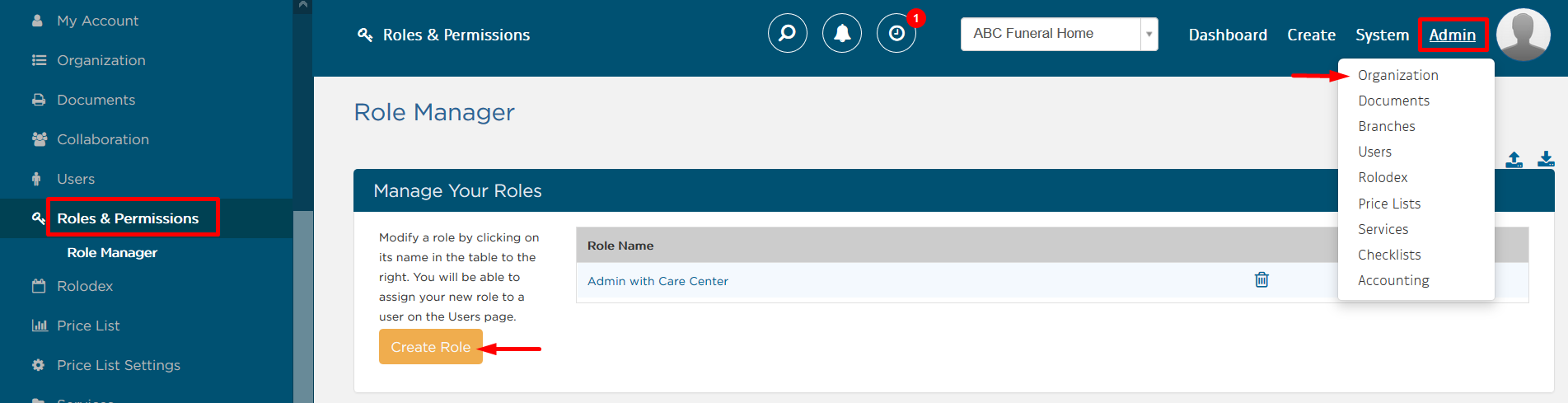
Task: Click the sidebar vertical scrollbar
Action: (x=303, y=307)
